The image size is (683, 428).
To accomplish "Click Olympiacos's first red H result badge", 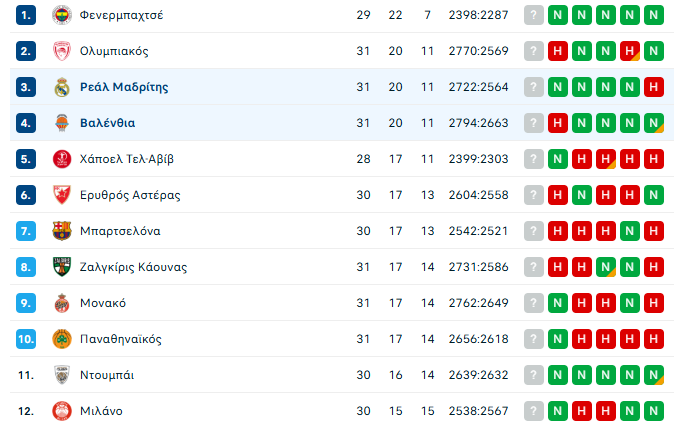I will (558, 51).
